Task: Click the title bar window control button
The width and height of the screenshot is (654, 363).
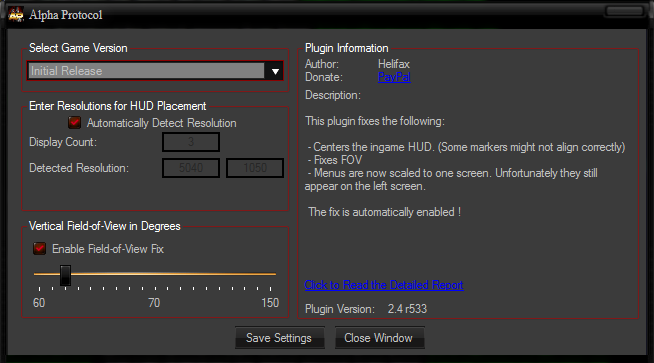Action: tap(624, 11)
